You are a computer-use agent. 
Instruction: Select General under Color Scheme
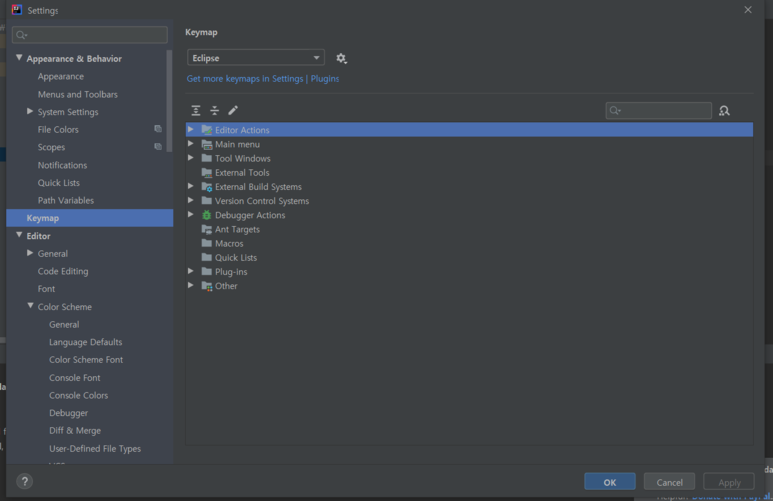coord(64,324)
